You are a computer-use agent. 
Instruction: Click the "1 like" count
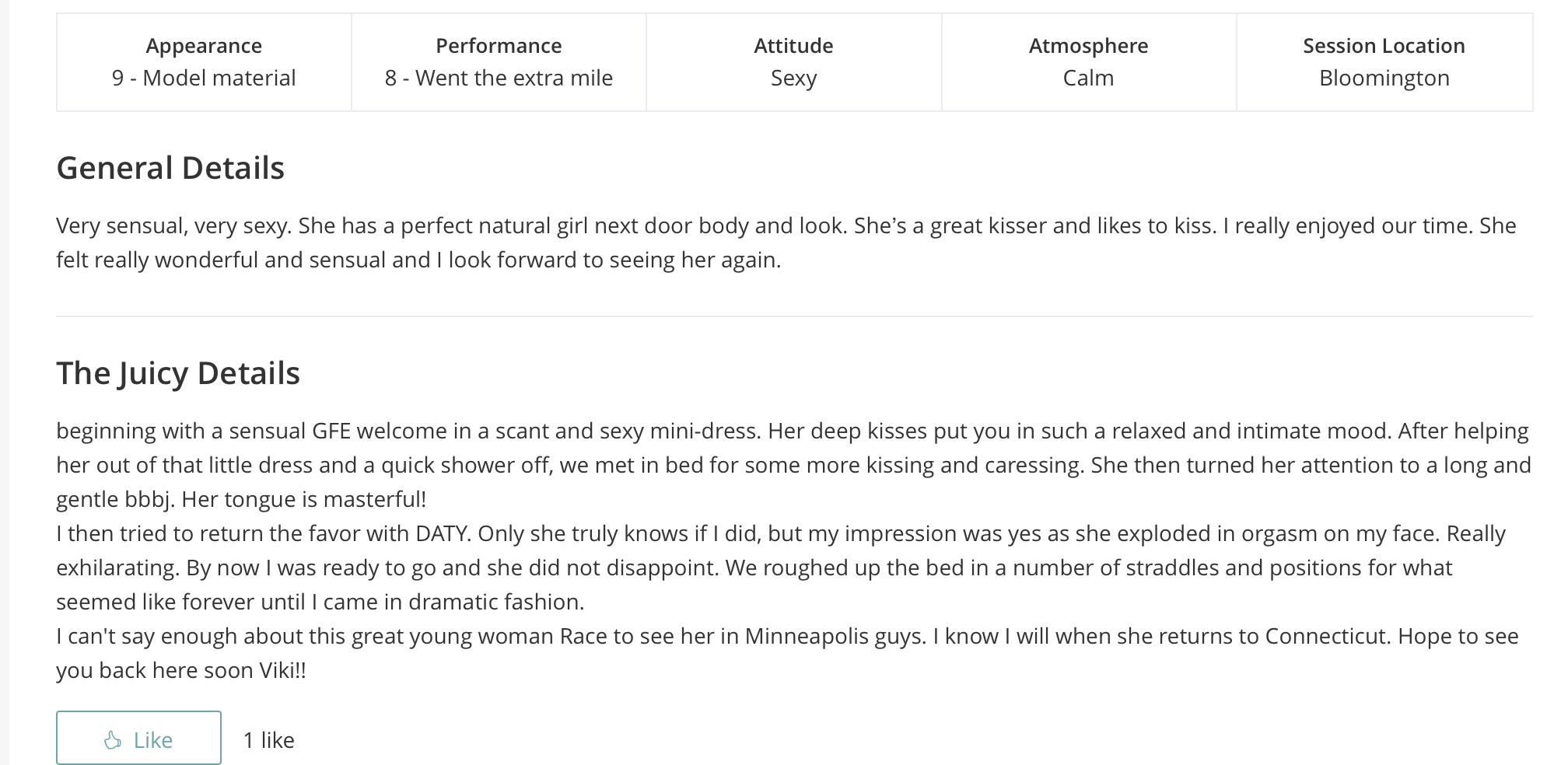(268, 740)
